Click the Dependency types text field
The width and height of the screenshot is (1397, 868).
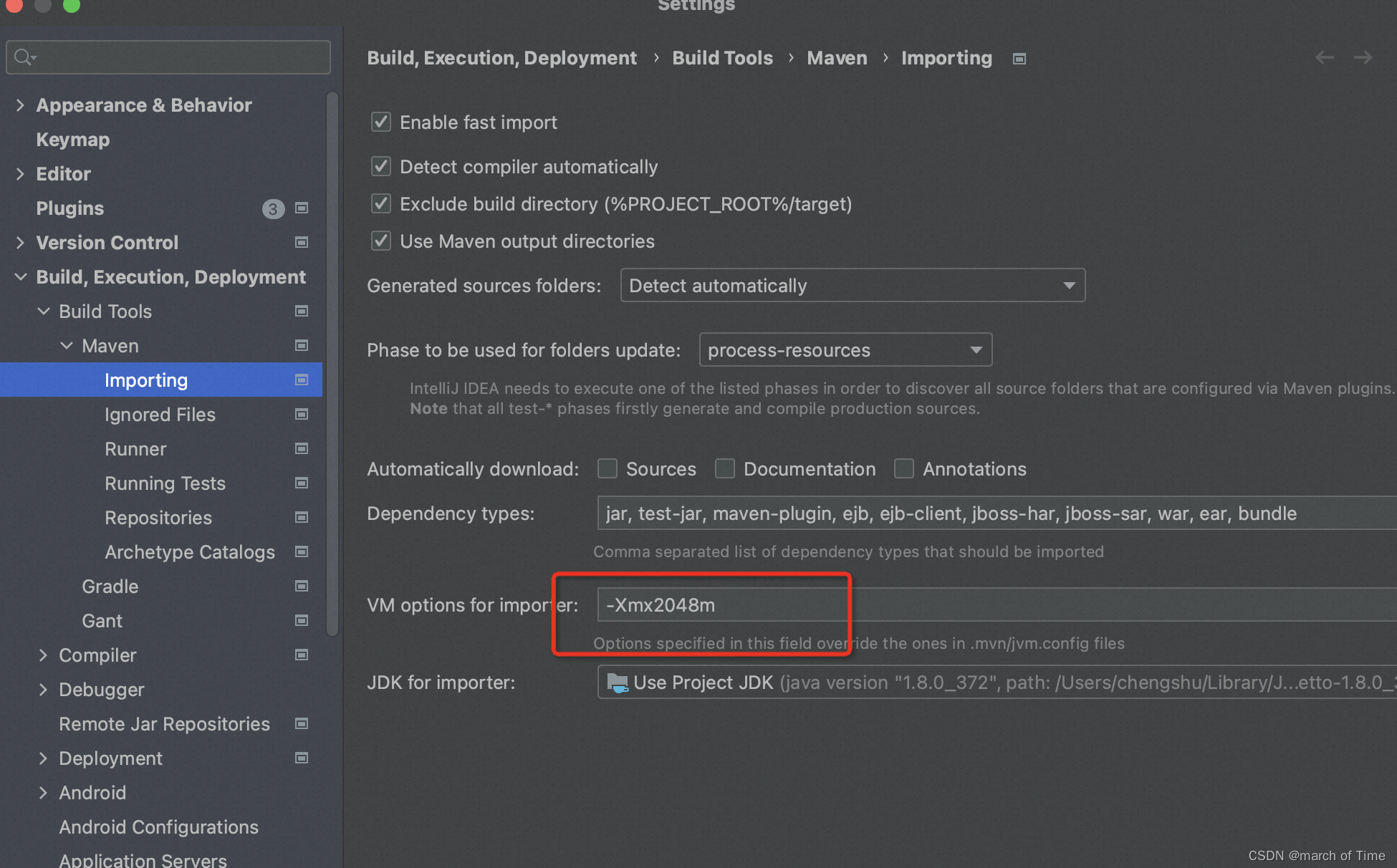[x=997, y=513]
